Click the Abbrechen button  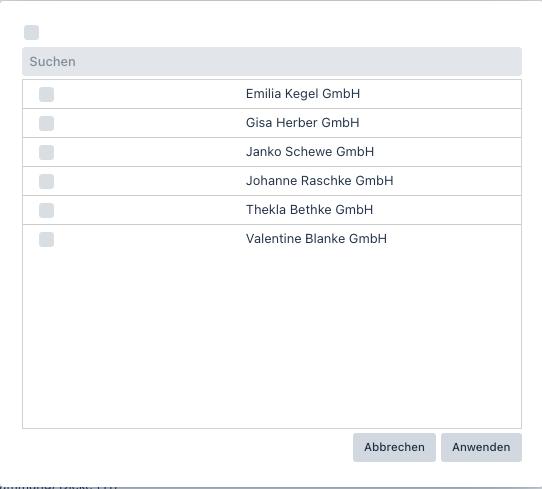[x=394, y=447]
